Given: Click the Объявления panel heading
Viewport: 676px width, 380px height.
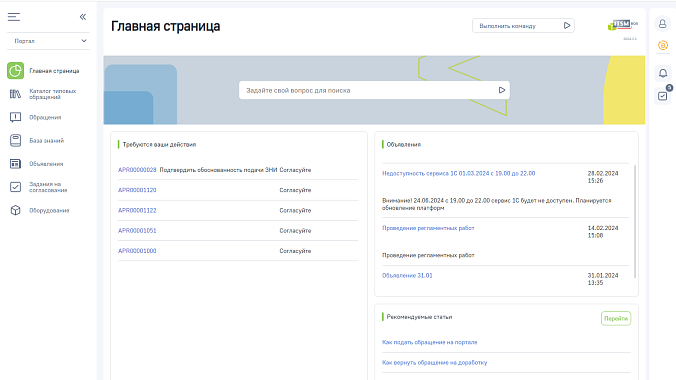Looking at the screenshot, I should [404, 144].
